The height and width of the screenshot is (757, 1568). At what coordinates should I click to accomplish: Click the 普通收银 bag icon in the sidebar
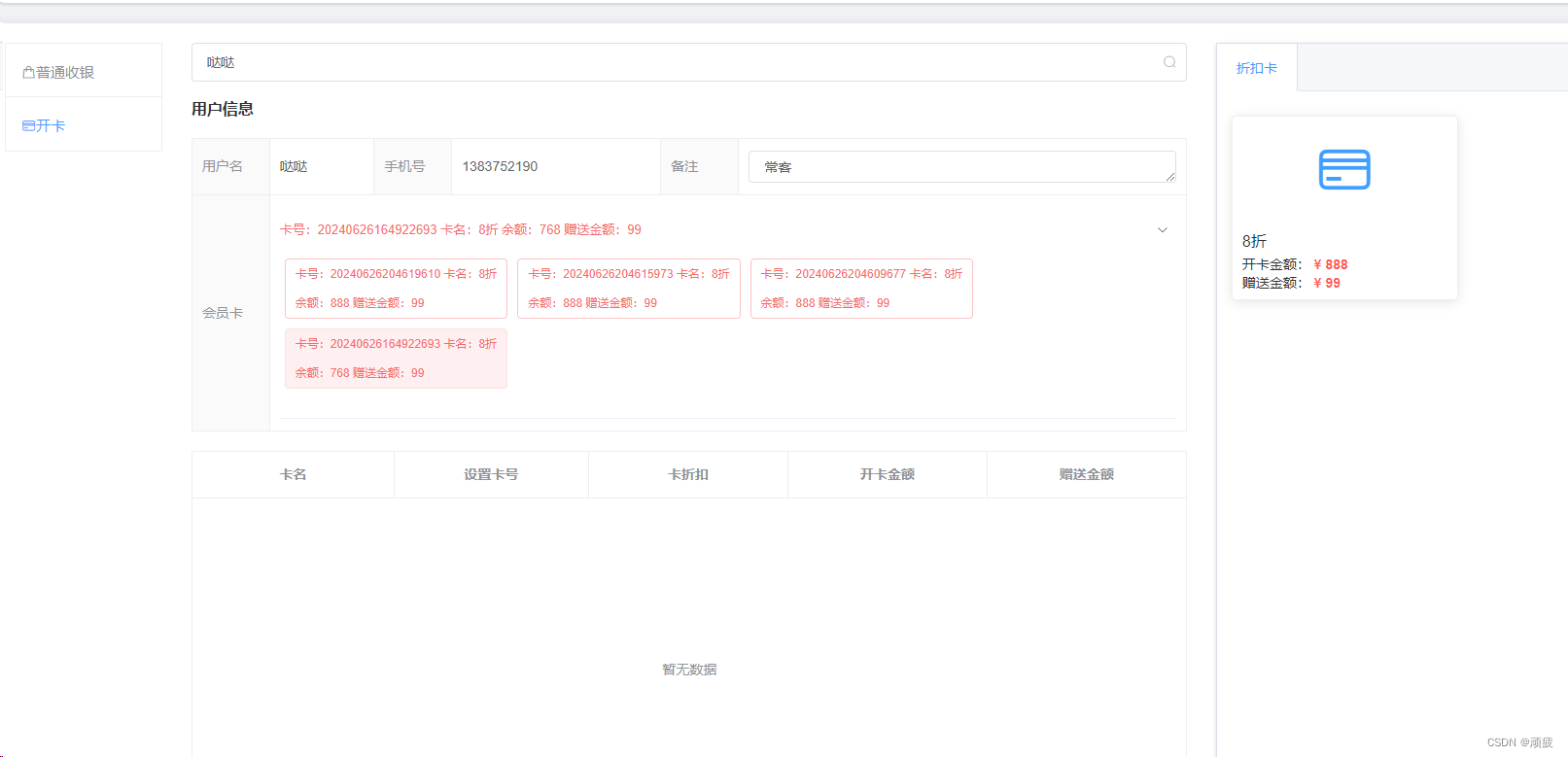click(28, 73)
